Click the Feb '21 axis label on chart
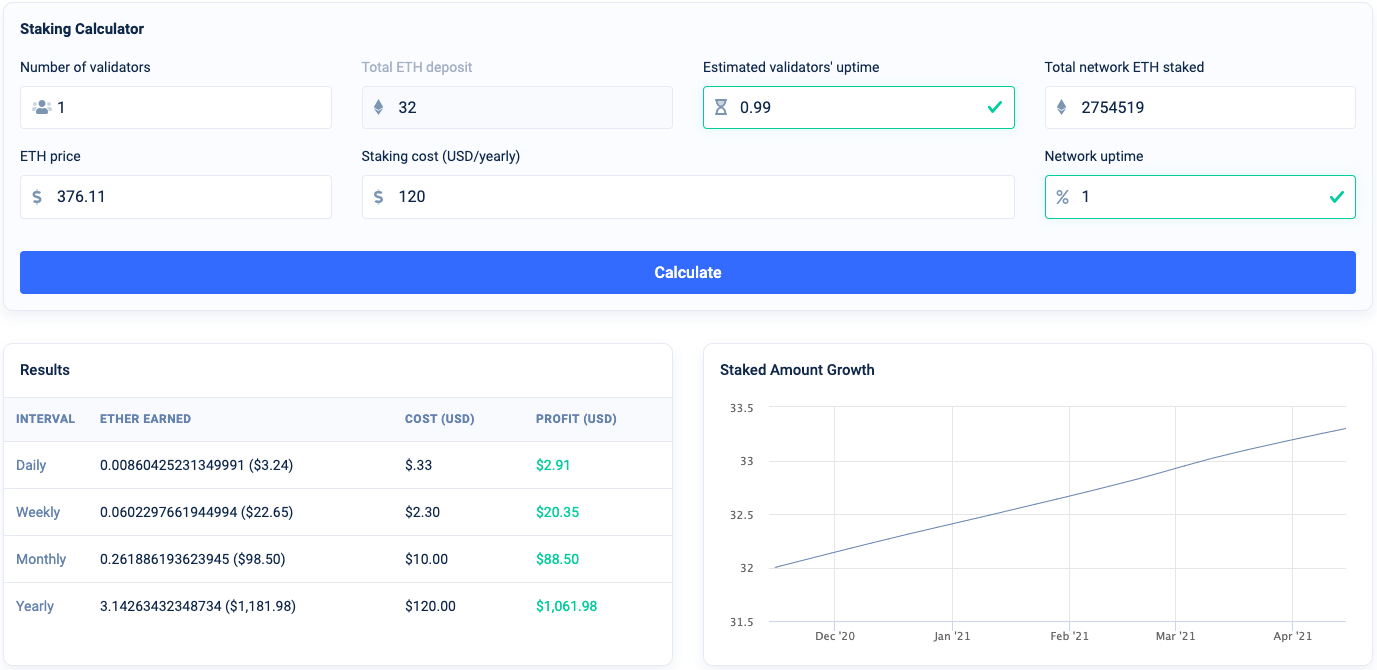 [x=1069, y=636]
